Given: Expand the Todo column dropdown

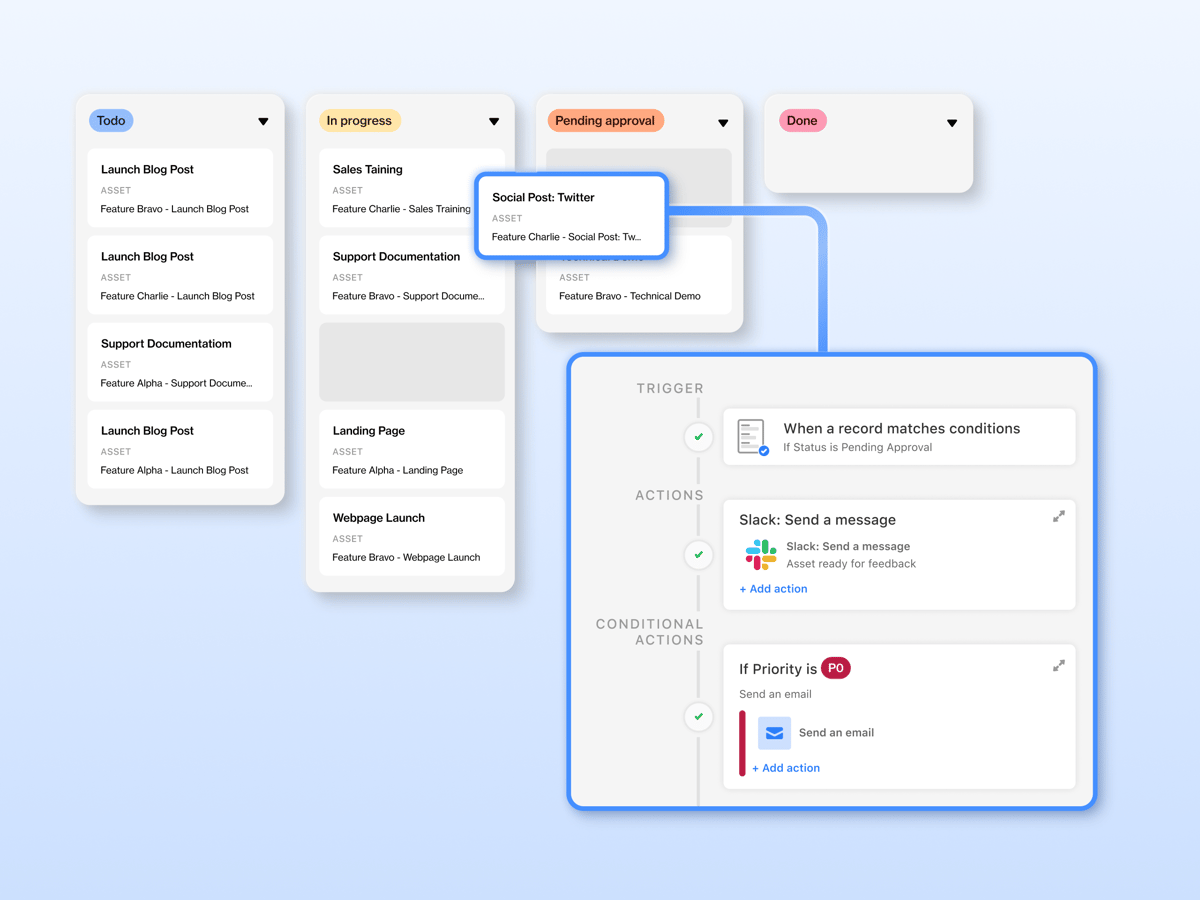Looking at the screenshot, I should point(263,122).
